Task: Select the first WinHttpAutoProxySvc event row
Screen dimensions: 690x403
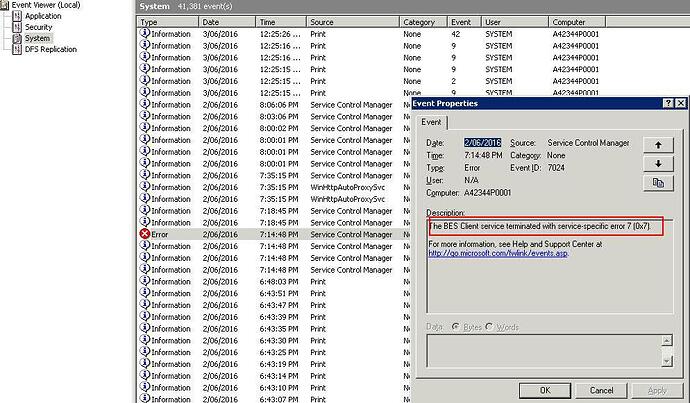Action: [x=274, y=187]
